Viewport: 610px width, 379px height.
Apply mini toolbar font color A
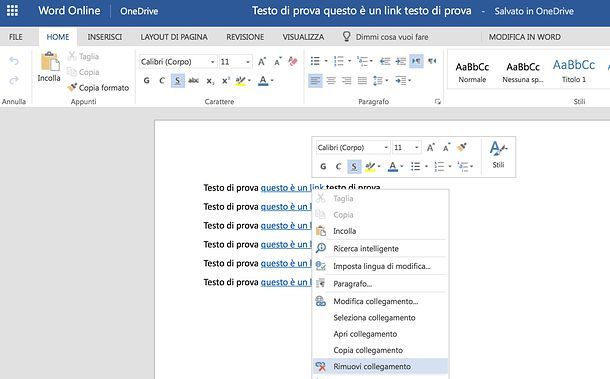pyautogui.click(x=393, y=167)
